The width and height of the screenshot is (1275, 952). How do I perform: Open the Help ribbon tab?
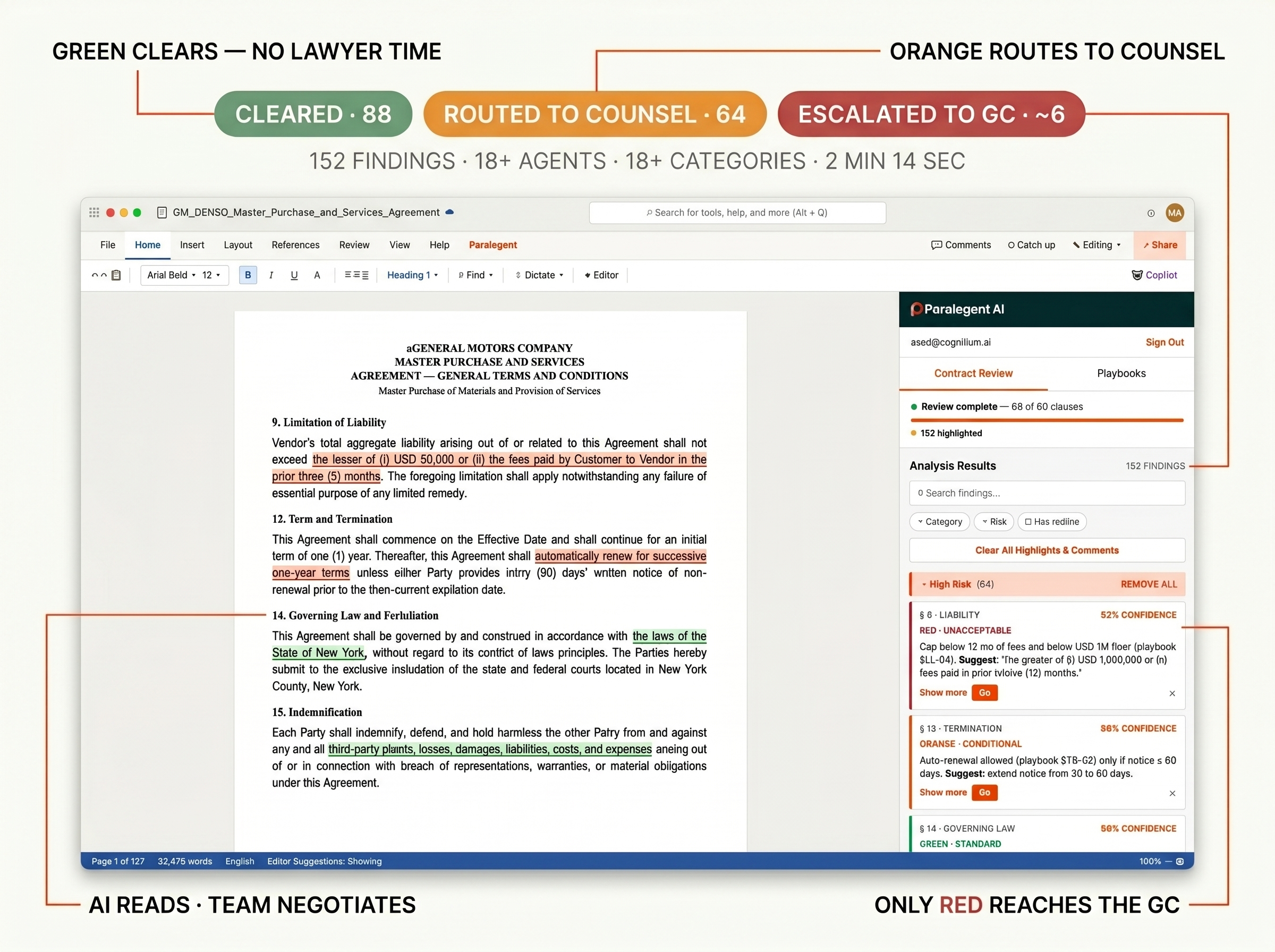[x=439, y=245]
